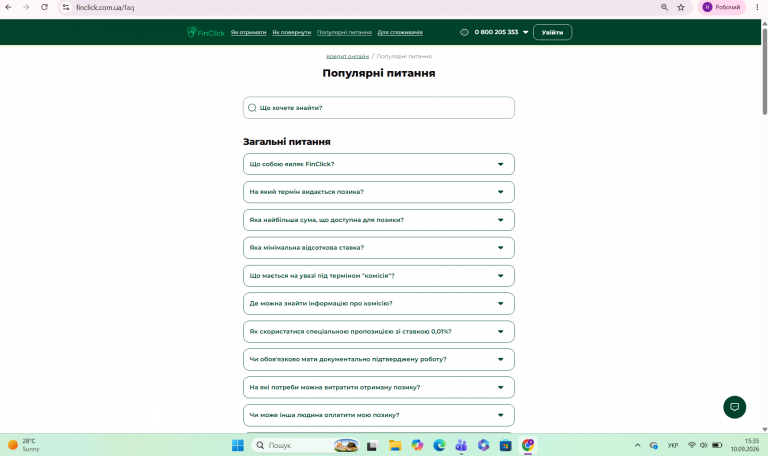Expand 'На який термін видається позика?'
Image resolution: width=768 pixels, height=456 pixels.
[x=379, y=192]
